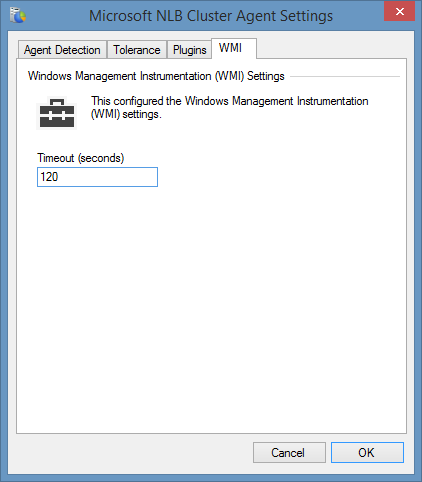Click empty area of WMI tab panel
Image resolution: width=422 pixels, height=482 pixels.
tap(213, 300)
